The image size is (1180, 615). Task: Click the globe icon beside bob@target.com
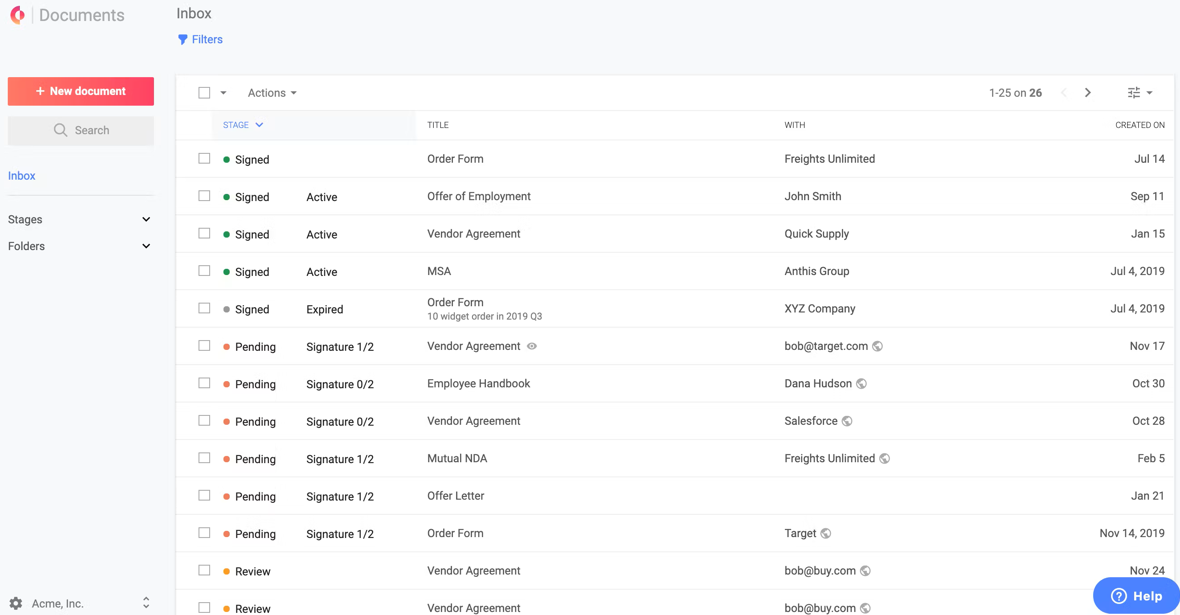click(877, 346)
